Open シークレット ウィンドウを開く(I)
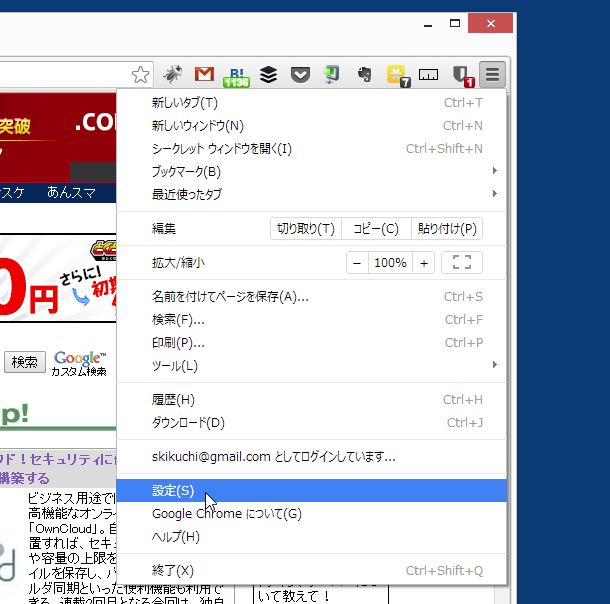Viewport: 610px width, 604px height. point(311,149)
